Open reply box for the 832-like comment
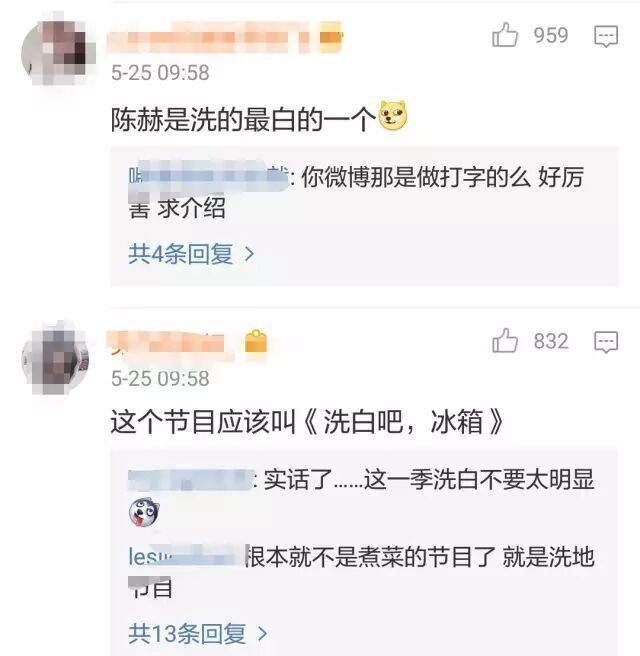 click(606, 342)
